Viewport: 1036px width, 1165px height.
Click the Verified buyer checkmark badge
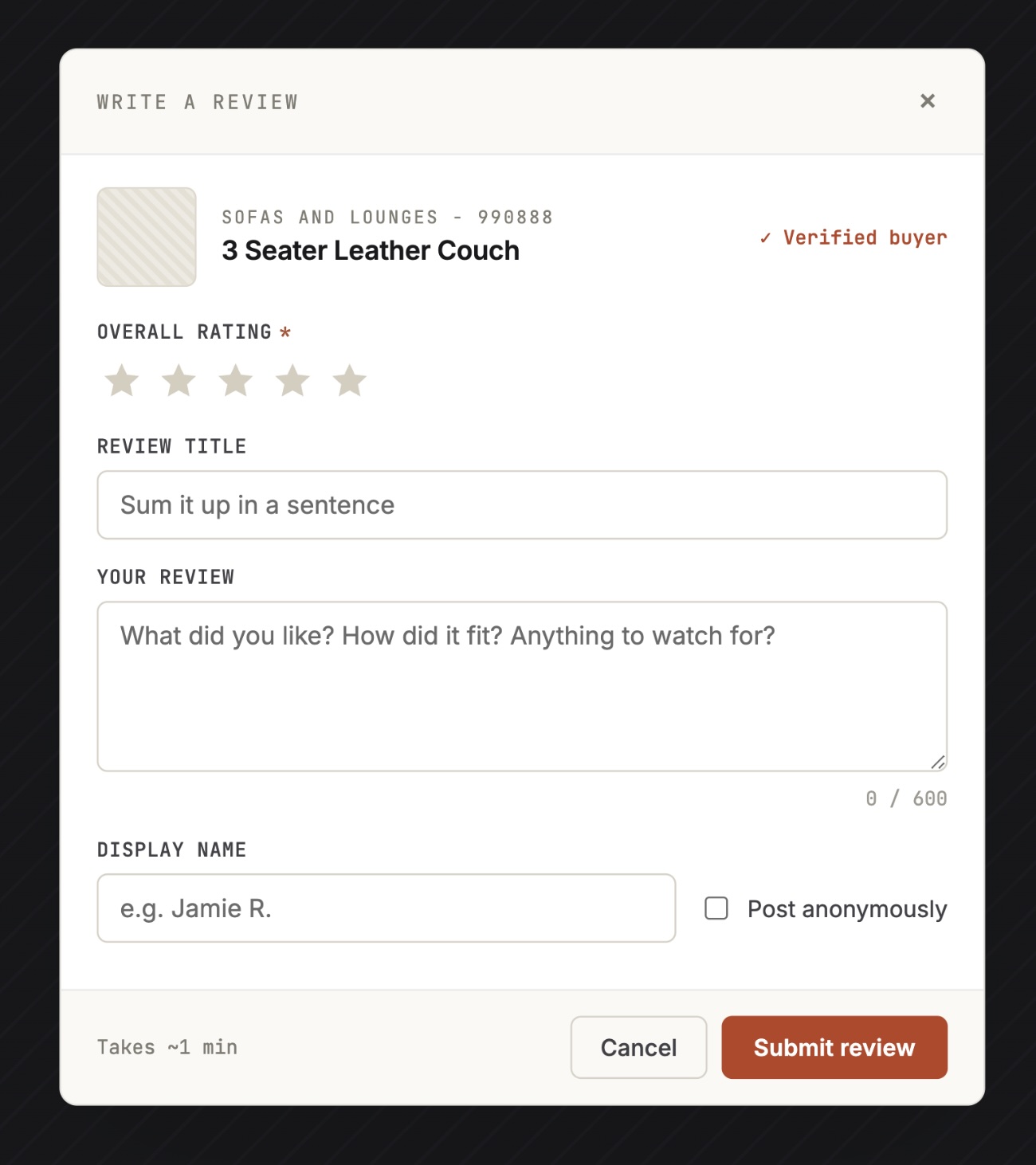coord(852,237)
